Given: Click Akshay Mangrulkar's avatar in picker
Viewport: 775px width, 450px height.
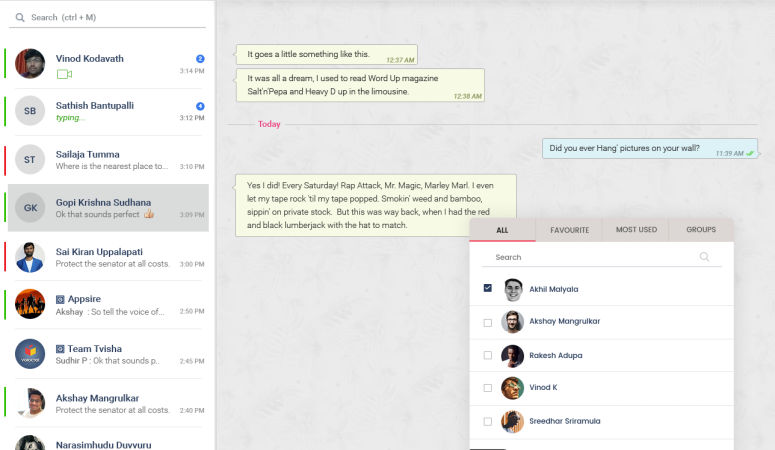Looking at the screenshot, I should (x=513, y=322).
